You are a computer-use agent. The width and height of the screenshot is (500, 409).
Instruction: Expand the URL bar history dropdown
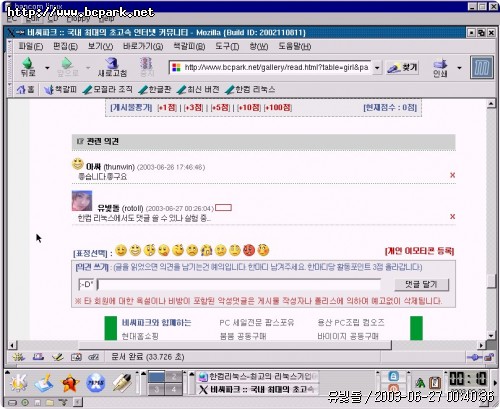377,68
